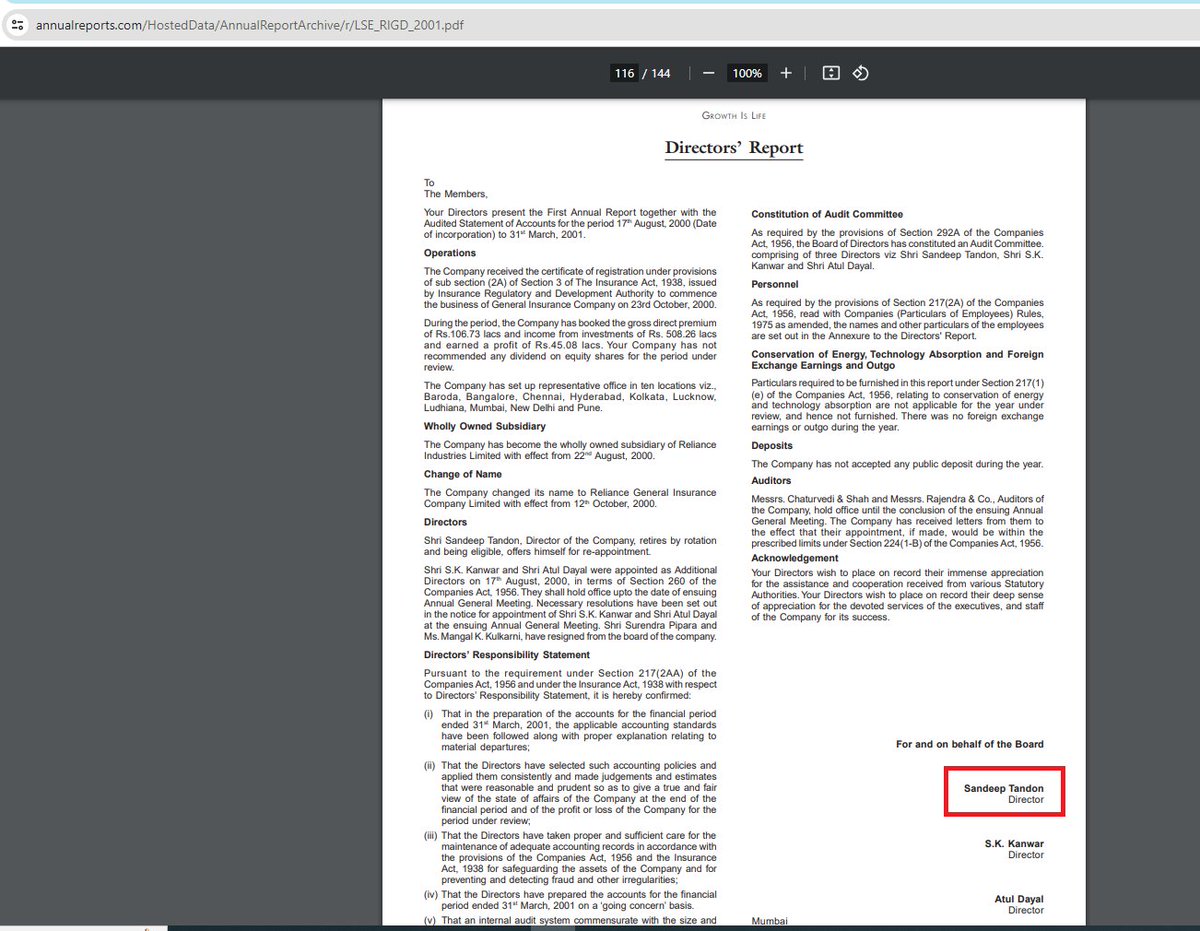Image resolution: width=1200 pixels, height=931 pixels.
Task: Click the word Mumbai at page bottom
Action: point(770,920)
